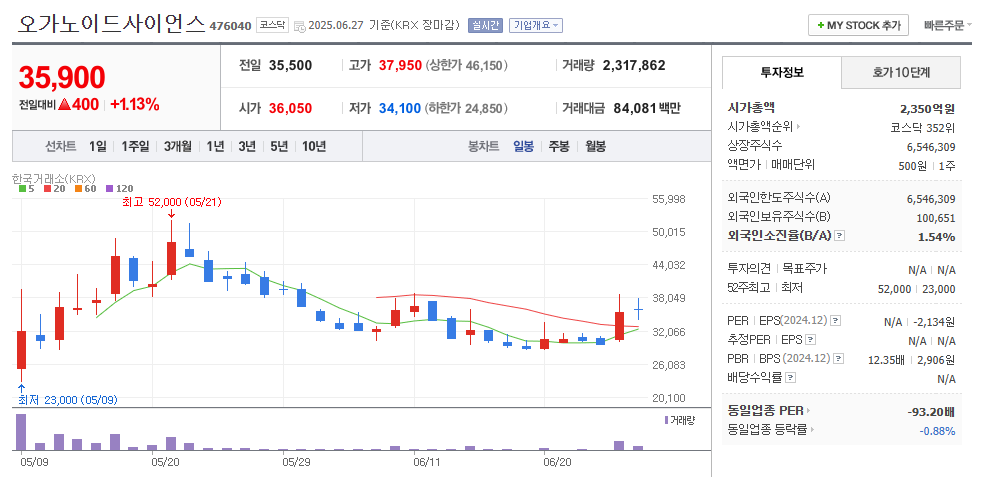
Task: Click the change rate +1.13%
Action: pyautogui.click(x=135, y=105)
